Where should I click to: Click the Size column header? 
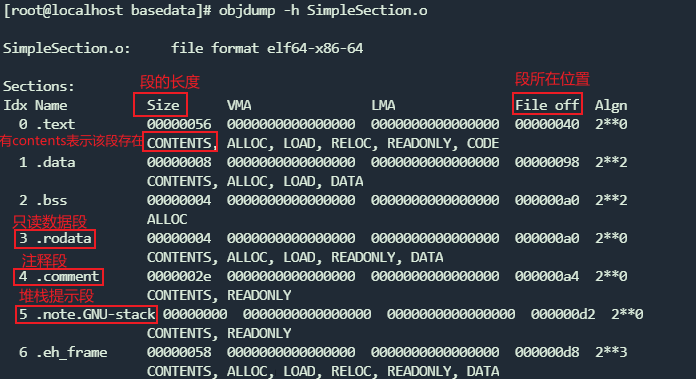[x=163, y=105]
